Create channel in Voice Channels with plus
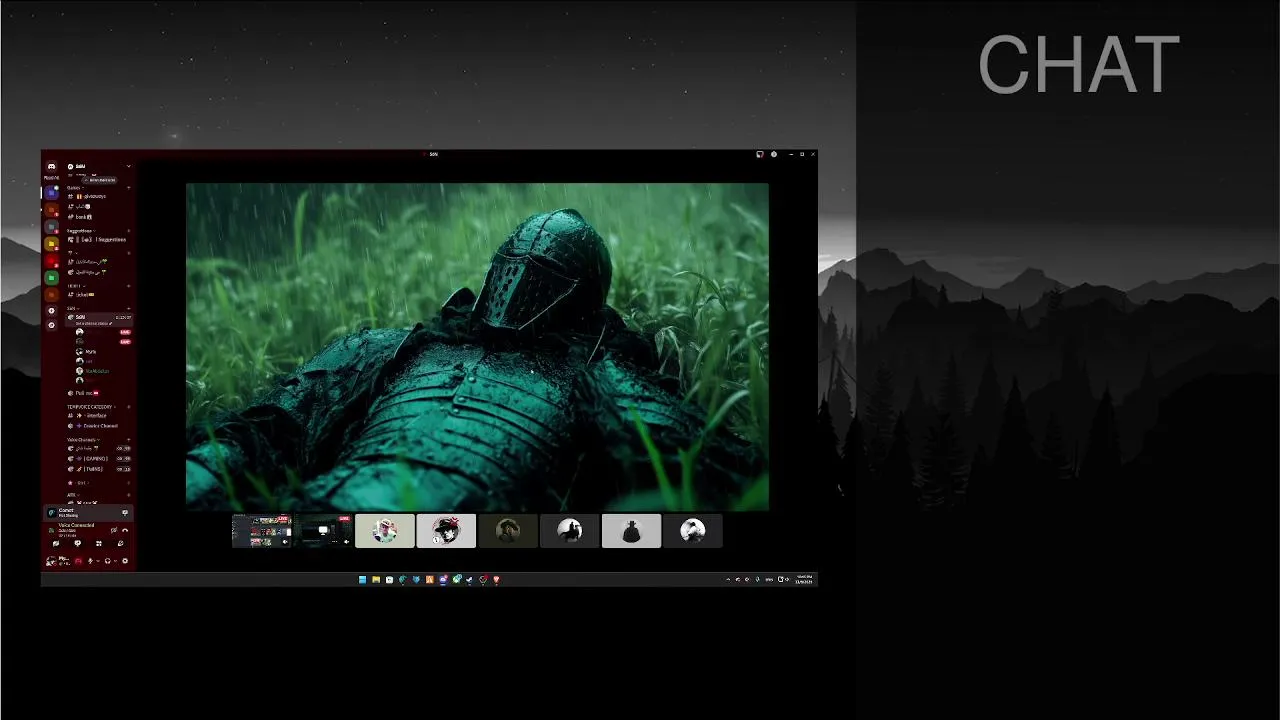 tap(129, 439)
